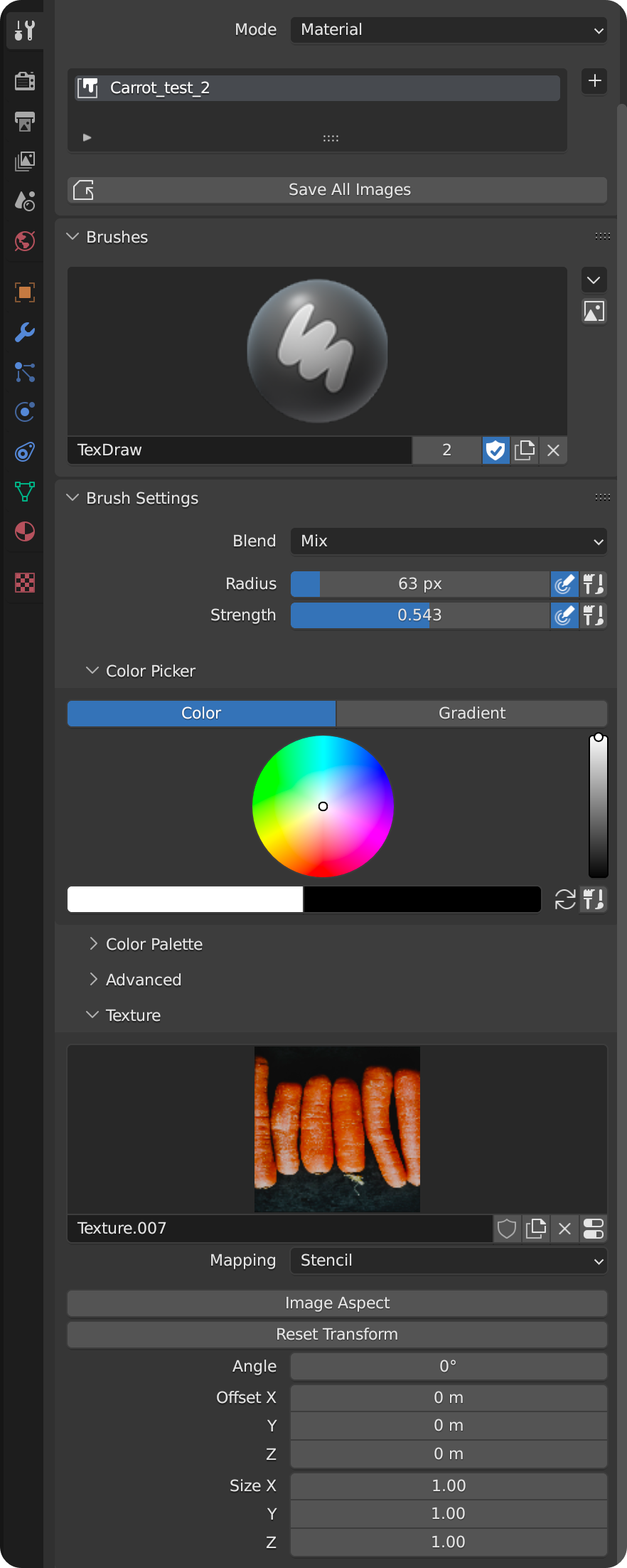Collapse the Texture subpanel

pyautogui.click(x=92, y=1015)
